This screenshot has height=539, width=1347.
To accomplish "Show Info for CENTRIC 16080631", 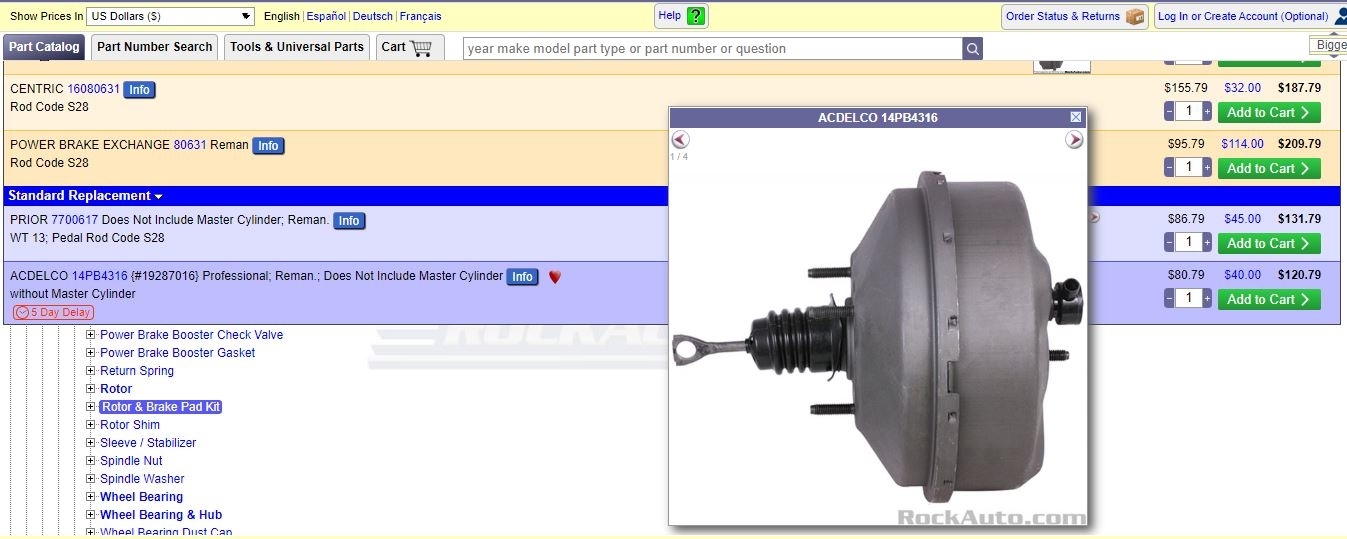I will pyautogui.click(x=139, y=90).
